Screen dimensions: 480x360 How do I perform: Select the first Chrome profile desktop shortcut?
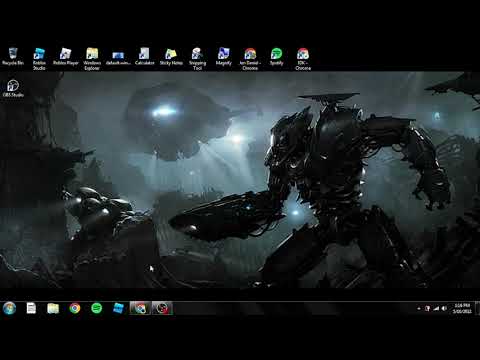coord(250,59)
